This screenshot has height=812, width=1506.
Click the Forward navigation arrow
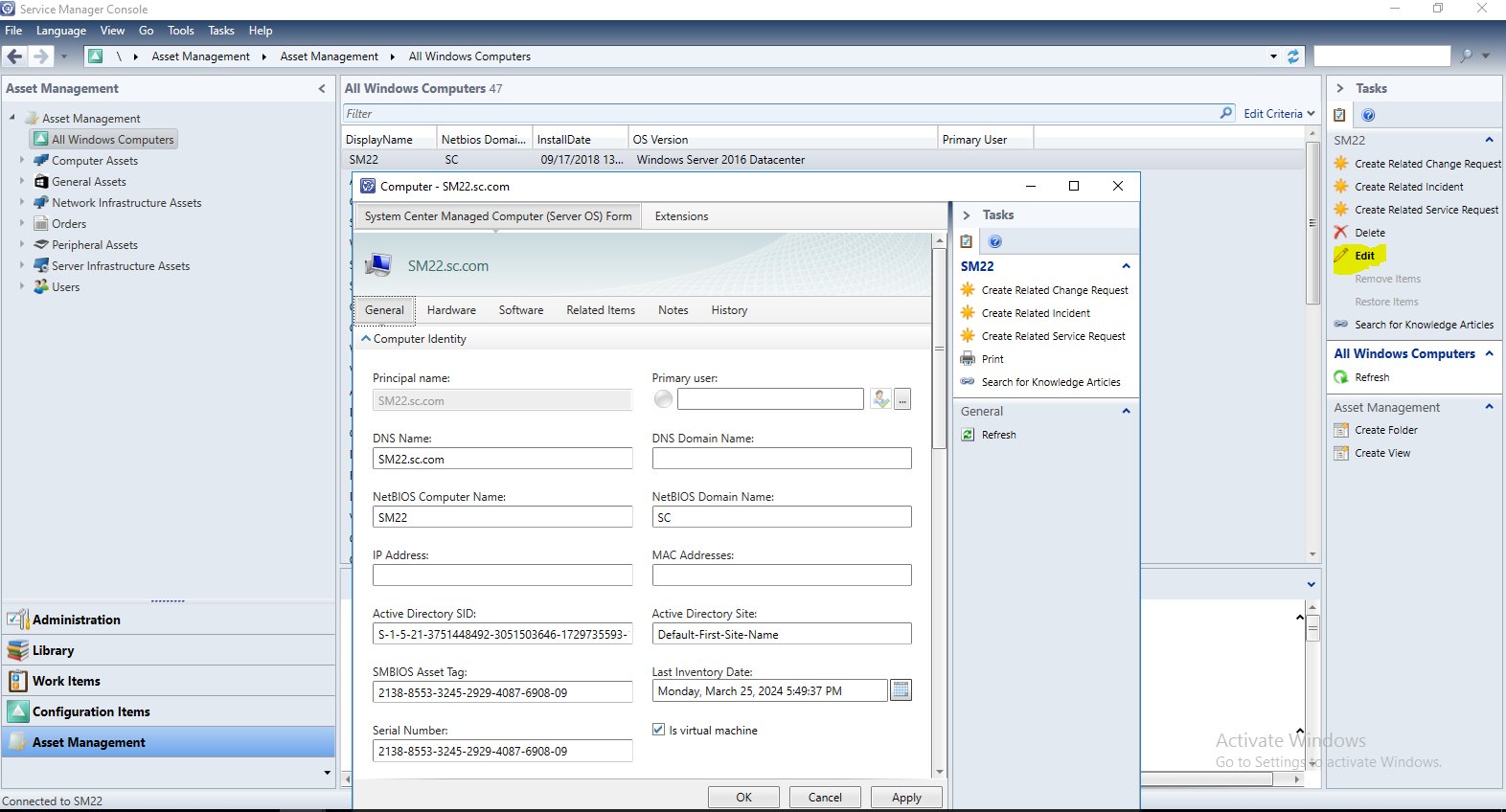pyautogui.click(x=40, y=56)
